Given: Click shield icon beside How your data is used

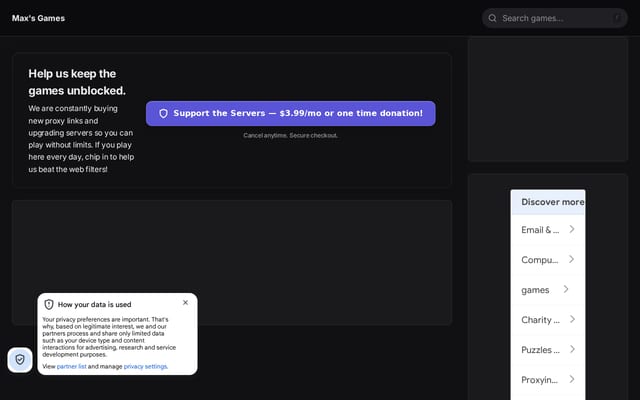Looking at the screenshot, I should pos(49,304).
